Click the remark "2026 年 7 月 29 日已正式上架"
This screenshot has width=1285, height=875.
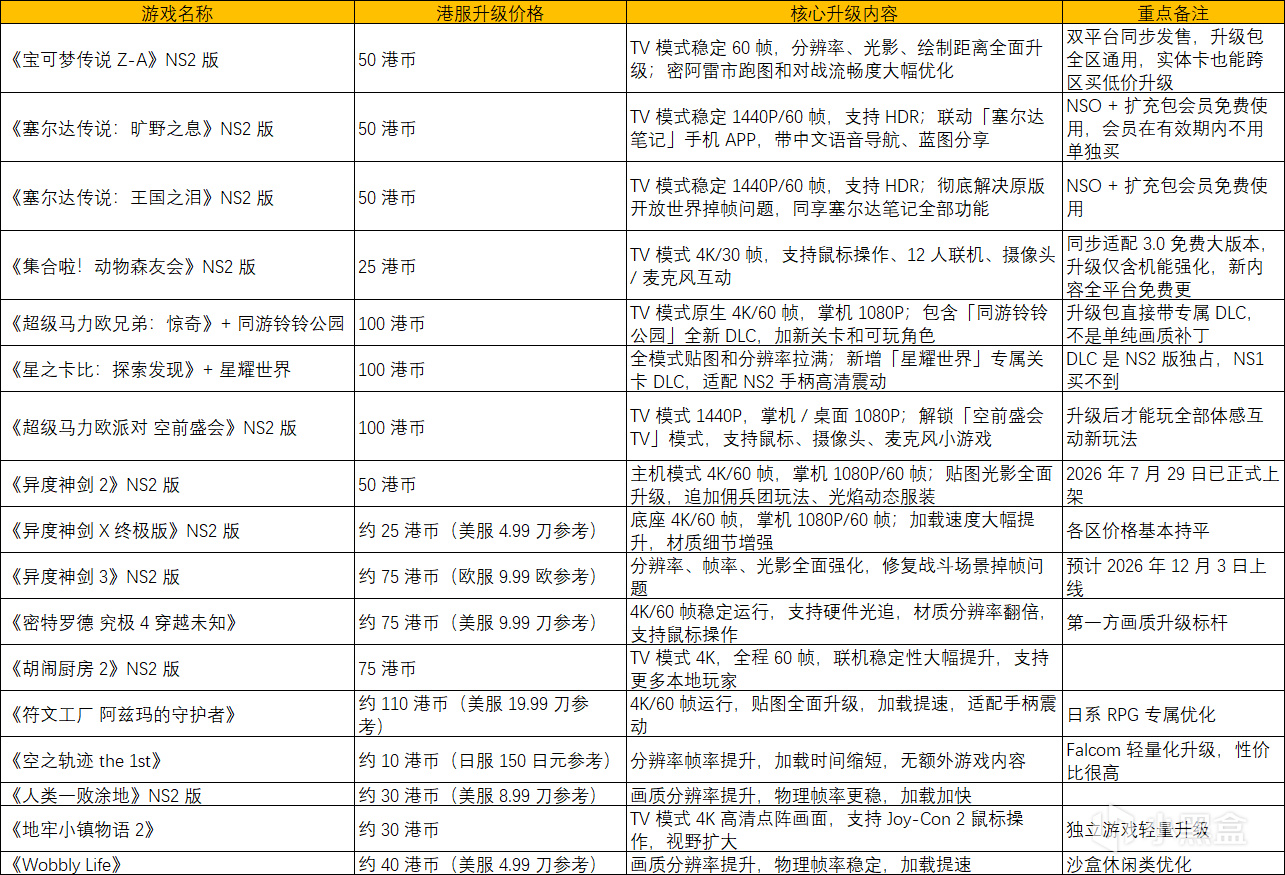1173,484
